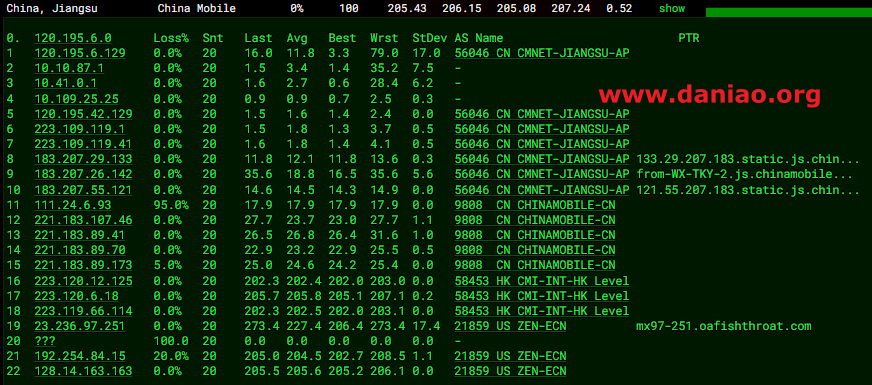The height and width of the screenshot is (385, 872).
Task: Open AS link CMNET-JIANGSU-AP in hop 6
Action: pyautogui.click(x=542, y=129)
